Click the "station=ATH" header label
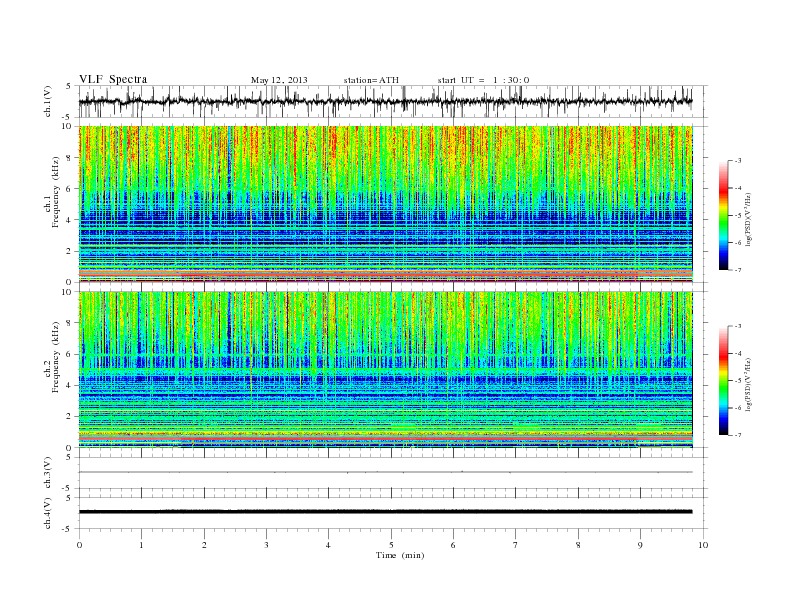The width and height of the screenshot is (792, 612). [371, 80]
